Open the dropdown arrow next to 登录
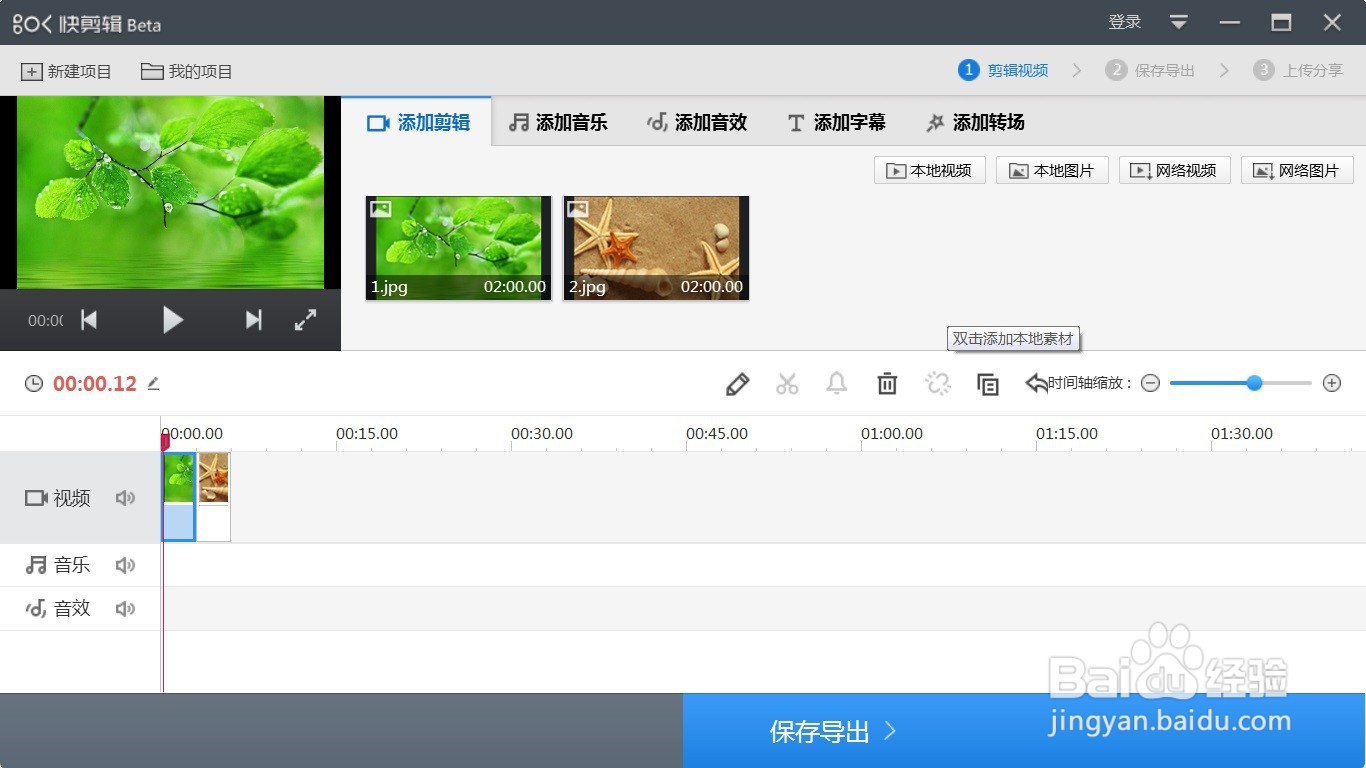Image resolution: width=1366 pixels, height=768 pixels. point(1178,22)
